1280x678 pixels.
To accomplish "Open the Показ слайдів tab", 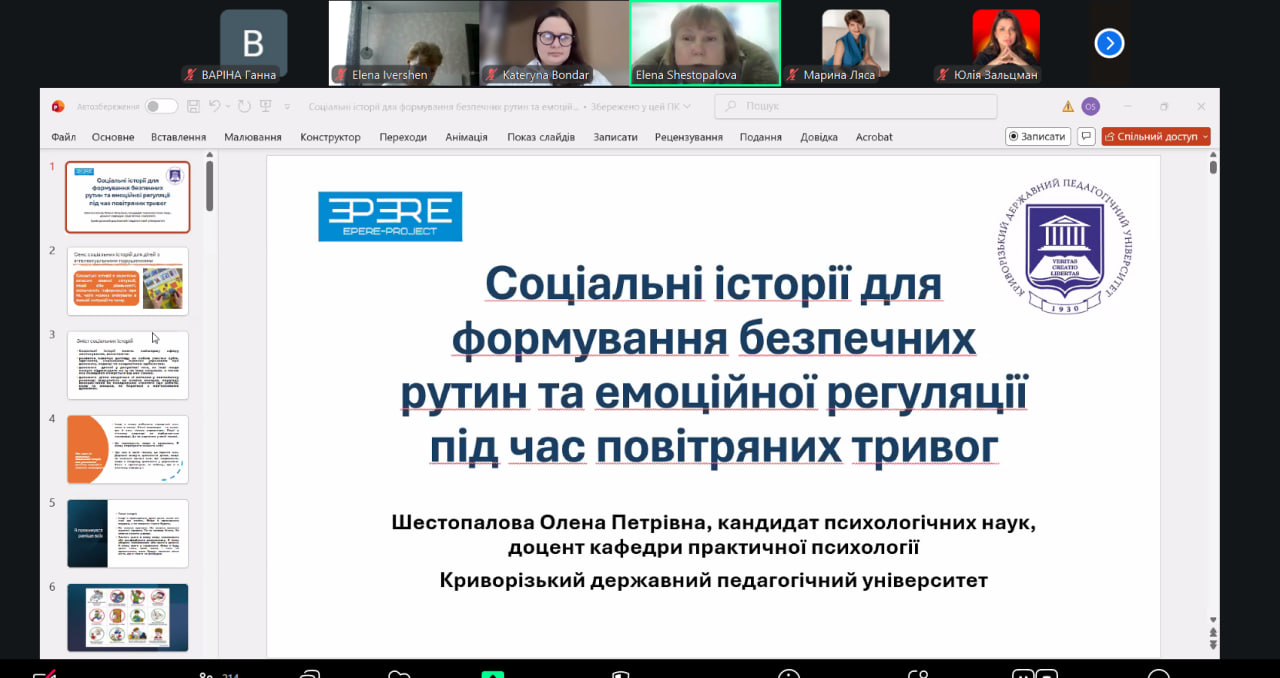I will point(540,137).
